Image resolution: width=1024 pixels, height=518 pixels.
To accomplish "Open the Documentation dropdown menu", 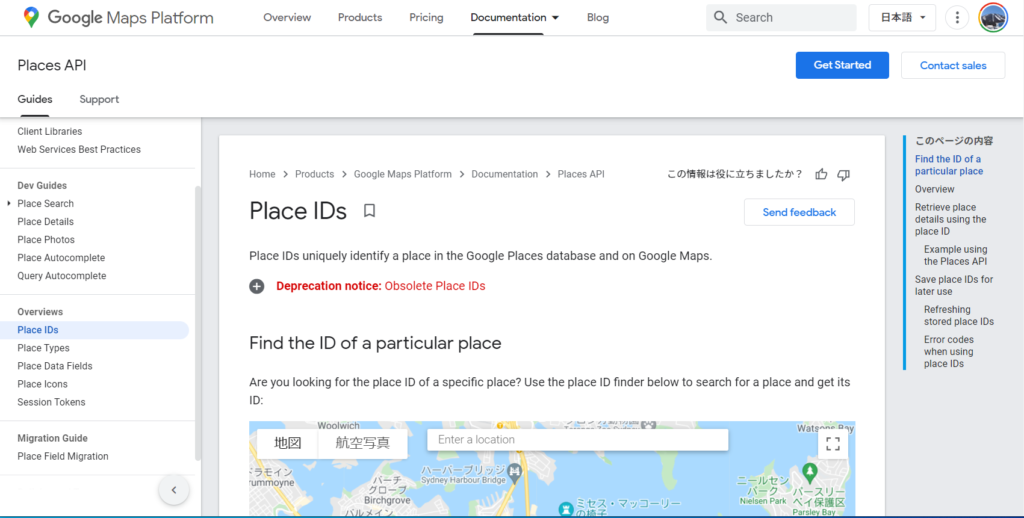I will coord(515,18).
